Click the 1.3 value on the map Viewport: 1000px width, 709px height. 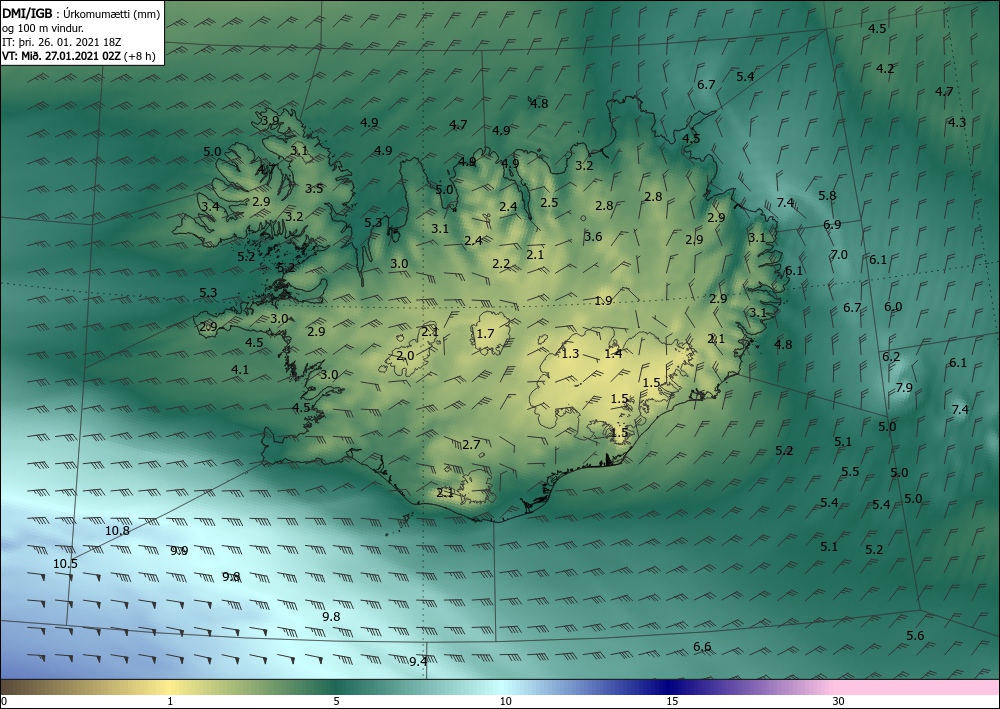pos(570,354)
